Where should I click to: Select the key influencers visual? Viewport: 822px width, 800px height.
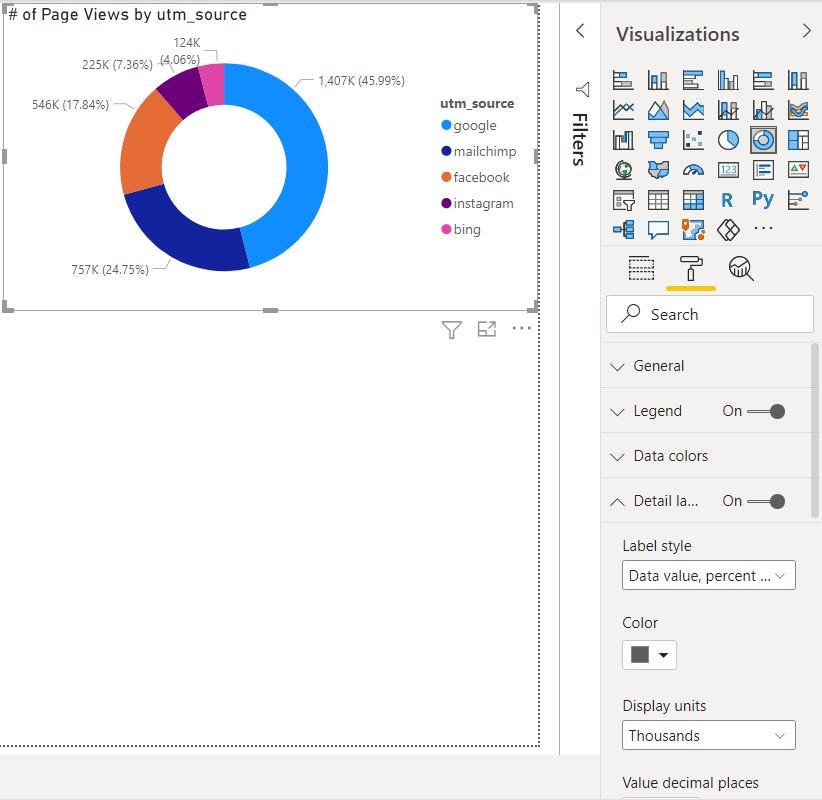pyautogui.click(x=798, y=200)
